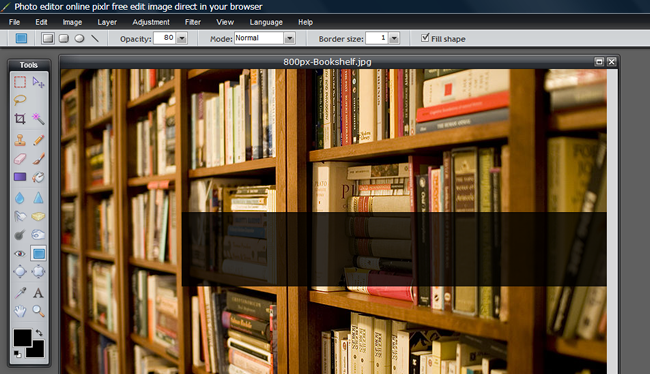Select the Eraser tool

tap(20, 158)
